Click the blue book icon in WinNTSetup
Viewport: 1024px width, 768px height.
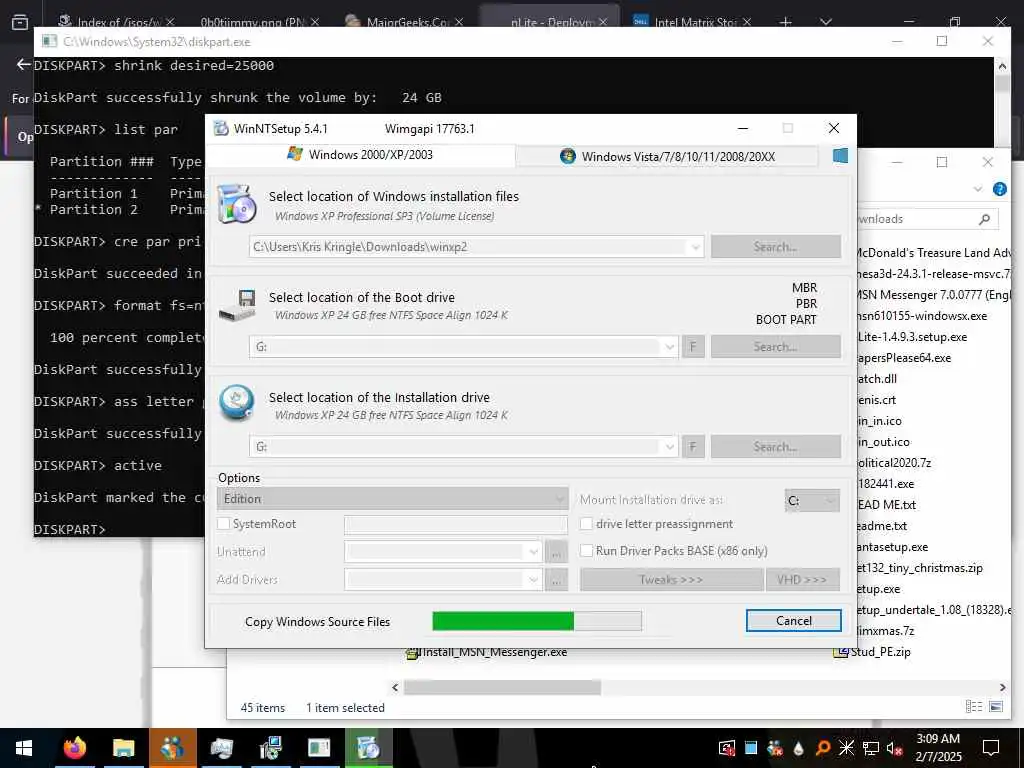click(840, 155)
